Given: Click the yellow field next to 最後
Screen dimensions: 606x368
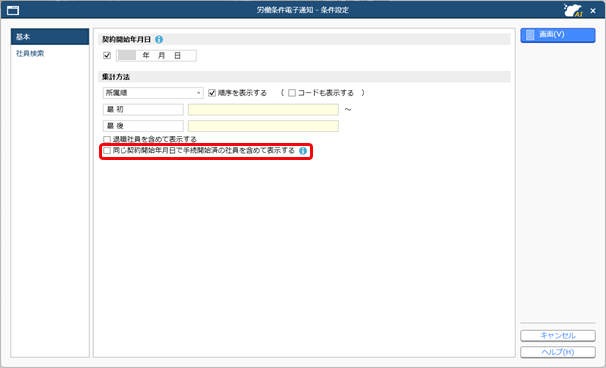Looking at the screenshot, I should coord(263,126).
